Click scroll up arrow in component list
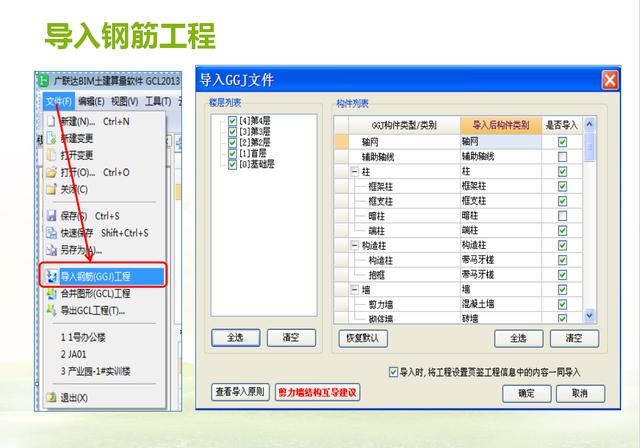The height and width of the screenshot is (448, 640). [x=589, y=124]
